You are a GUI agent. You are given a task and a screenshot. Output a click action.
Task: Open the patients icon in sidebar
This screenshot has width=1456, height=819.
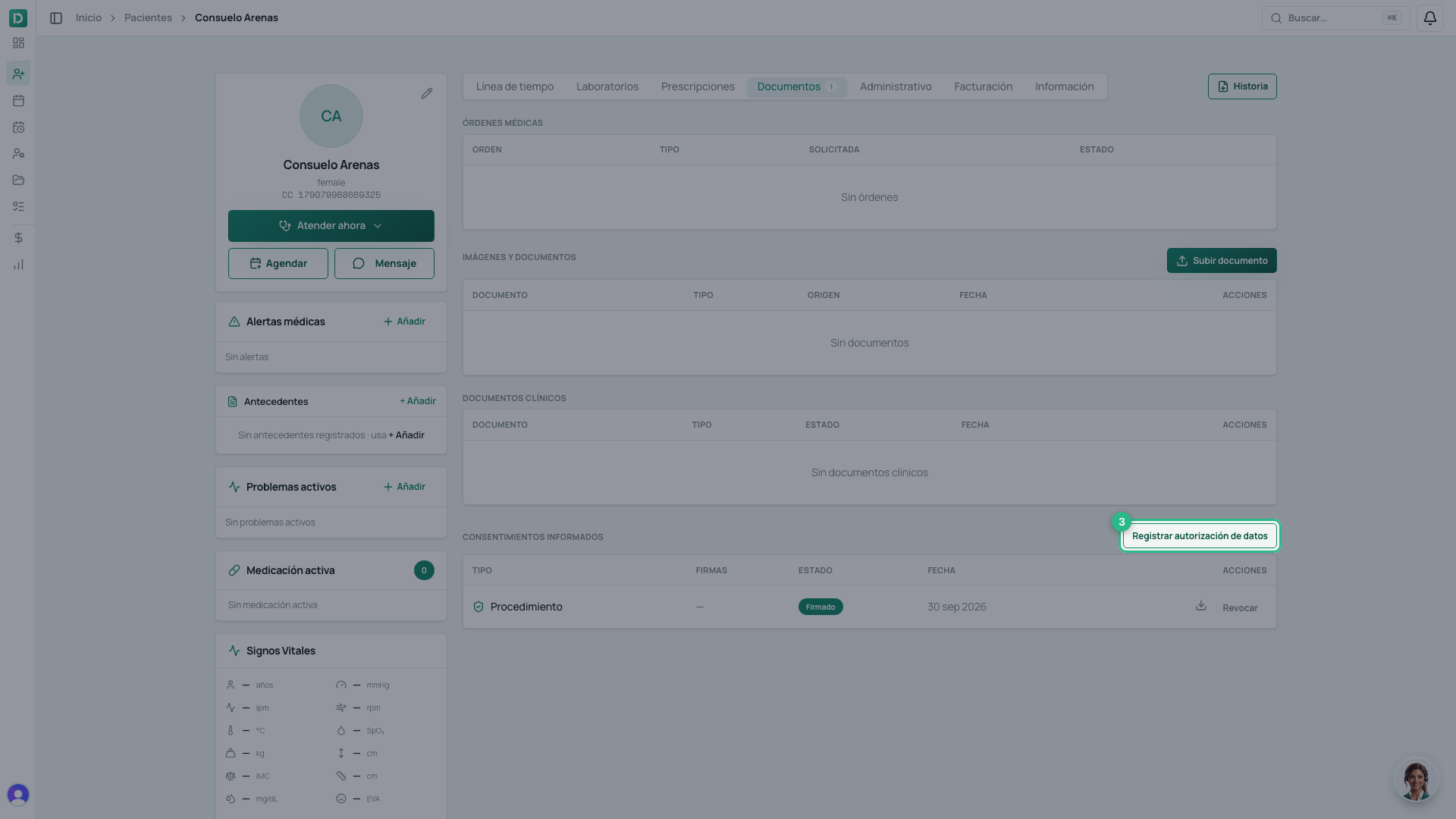click(18, 74)
